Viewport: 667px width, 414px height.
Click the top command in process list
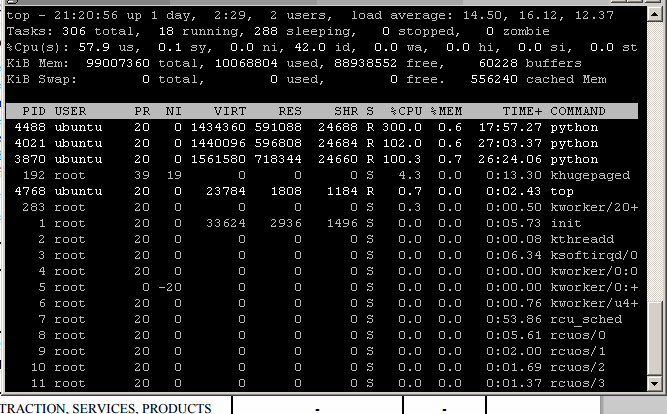(562, 192)
